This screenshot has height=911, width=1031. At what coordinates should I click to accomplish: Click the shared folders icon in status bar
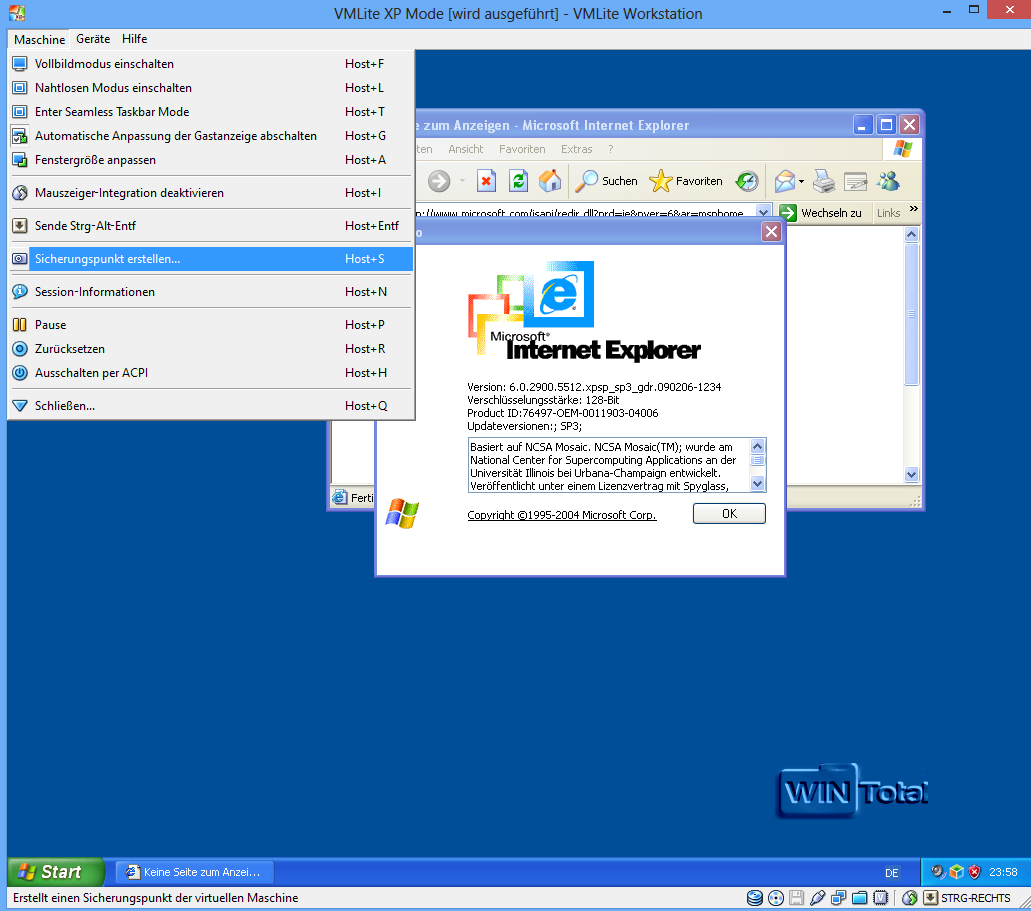[x=859, y=898]
